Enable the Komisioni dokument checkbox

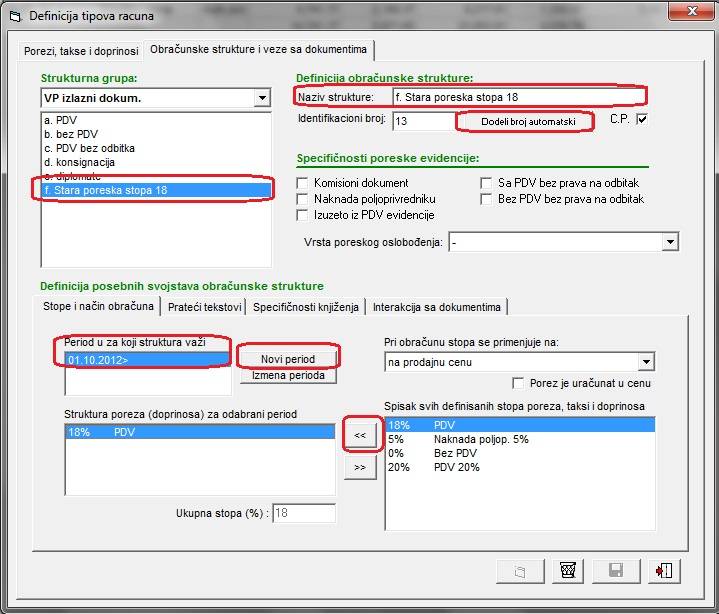click(x=303, y=183)
